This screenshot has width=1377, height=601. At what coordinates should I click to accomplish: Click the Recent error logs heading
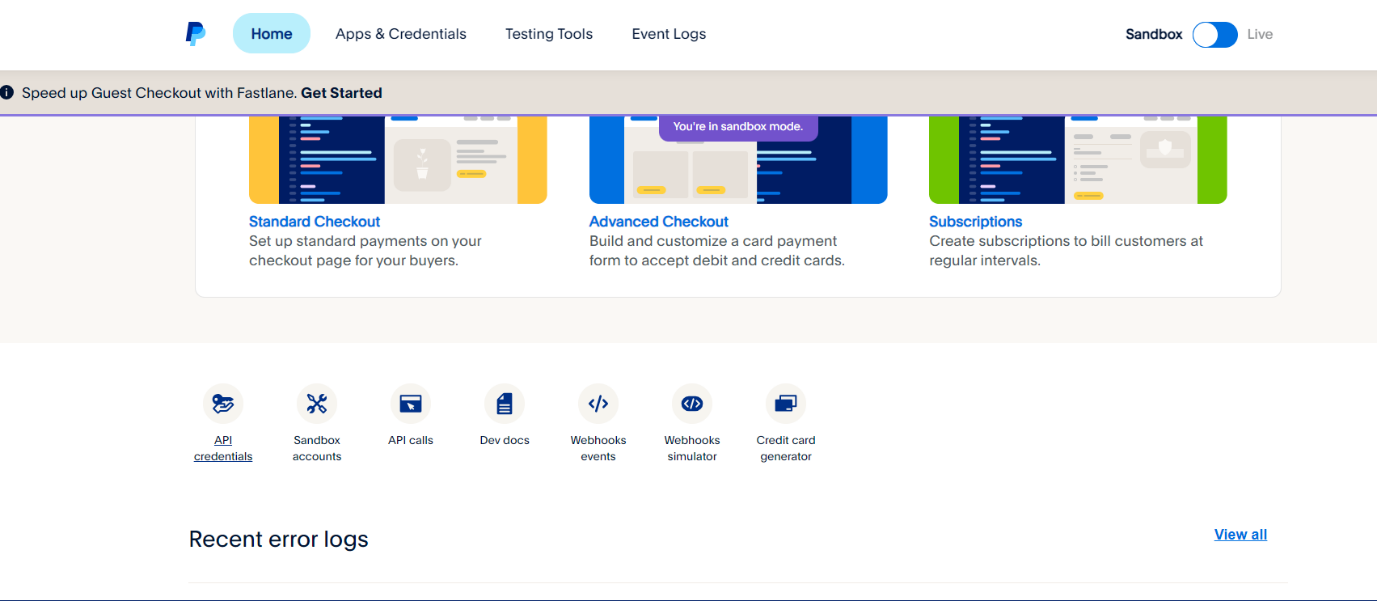[x=279, y=540]
